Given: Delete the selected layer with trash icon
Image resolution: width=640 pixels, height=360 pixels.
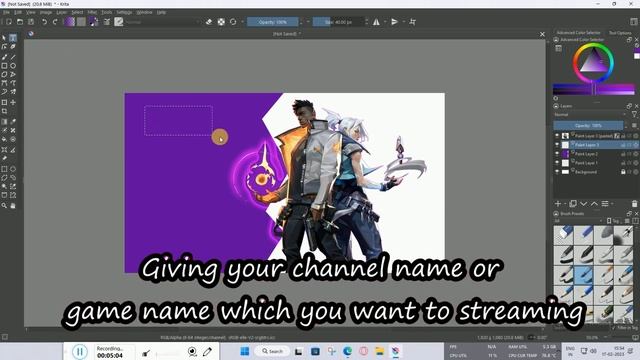Looking at the screenshot, I should 634,204.
